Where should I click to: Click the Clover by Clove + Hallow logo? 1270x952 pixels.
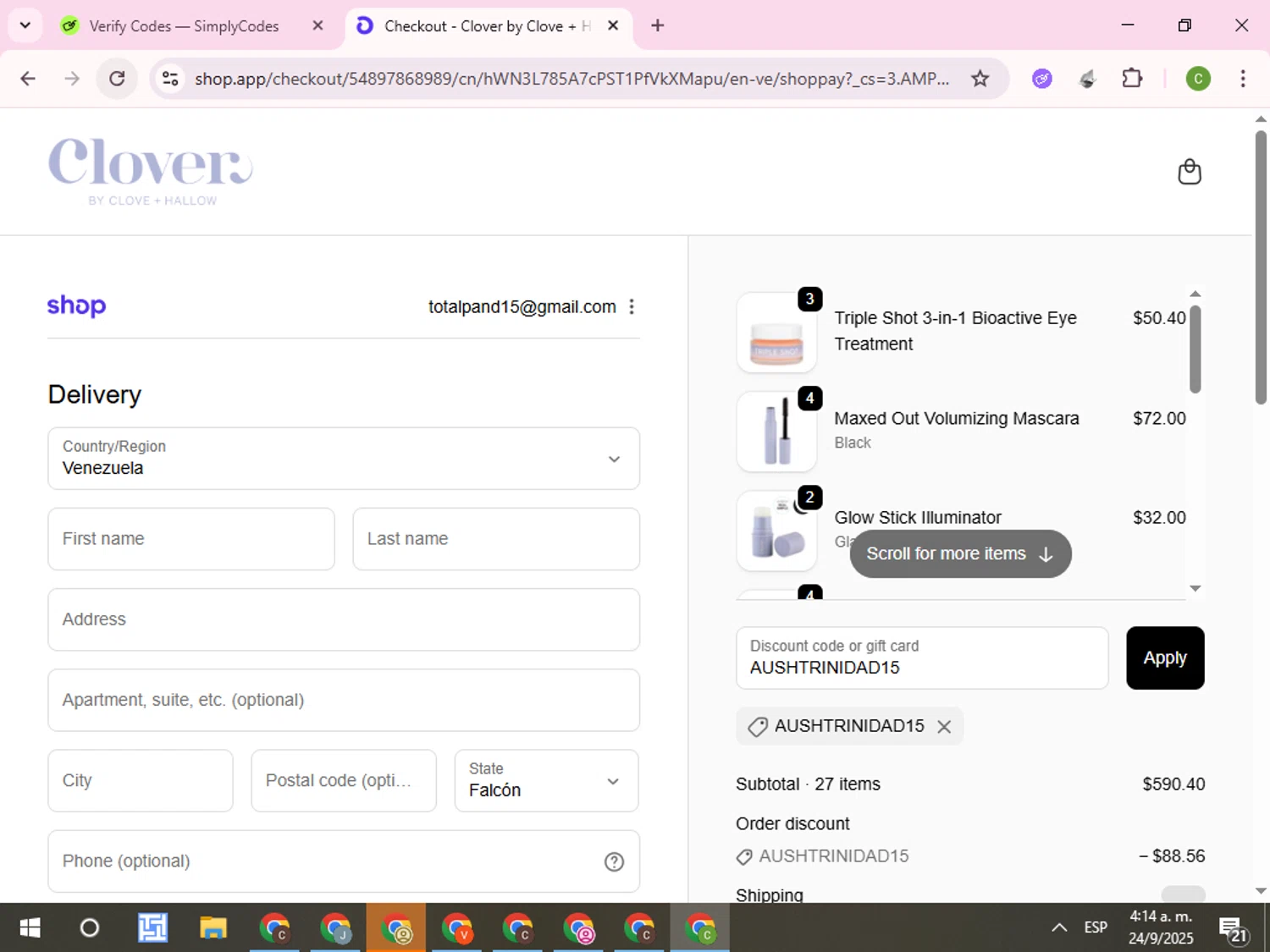[151, 172]
